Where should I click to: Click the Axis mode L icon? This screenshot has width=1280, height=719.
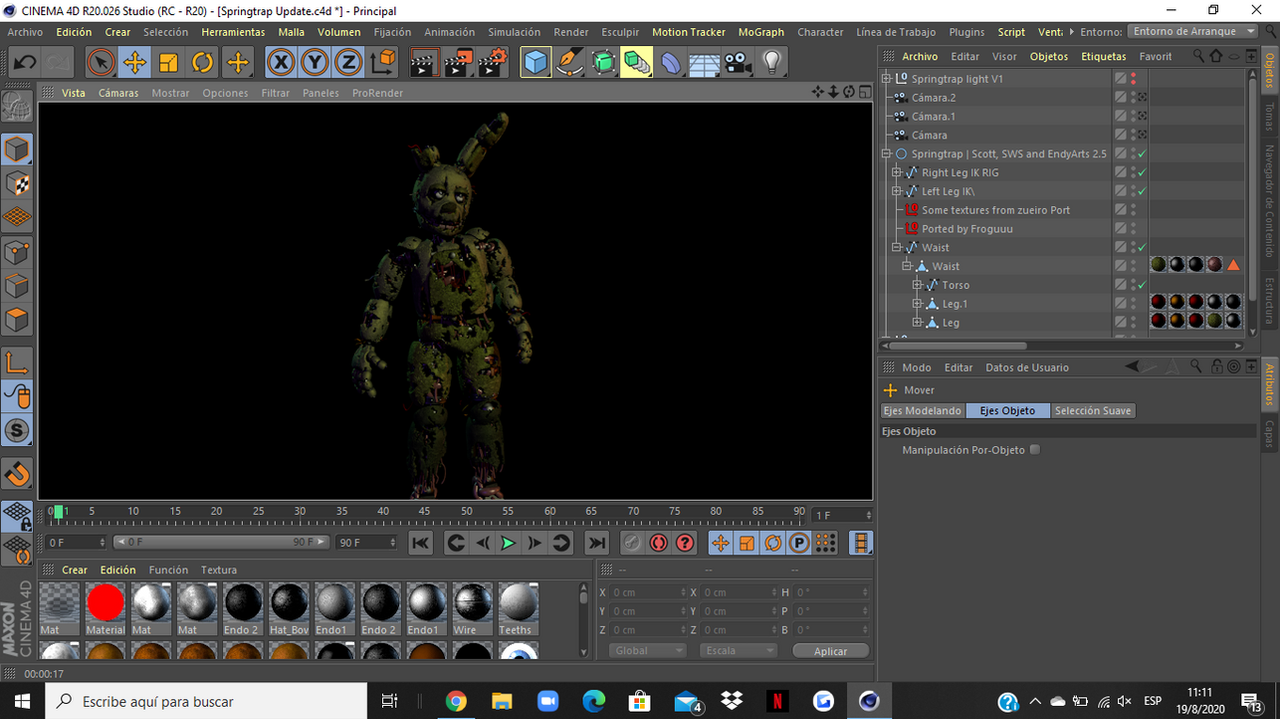17,362
